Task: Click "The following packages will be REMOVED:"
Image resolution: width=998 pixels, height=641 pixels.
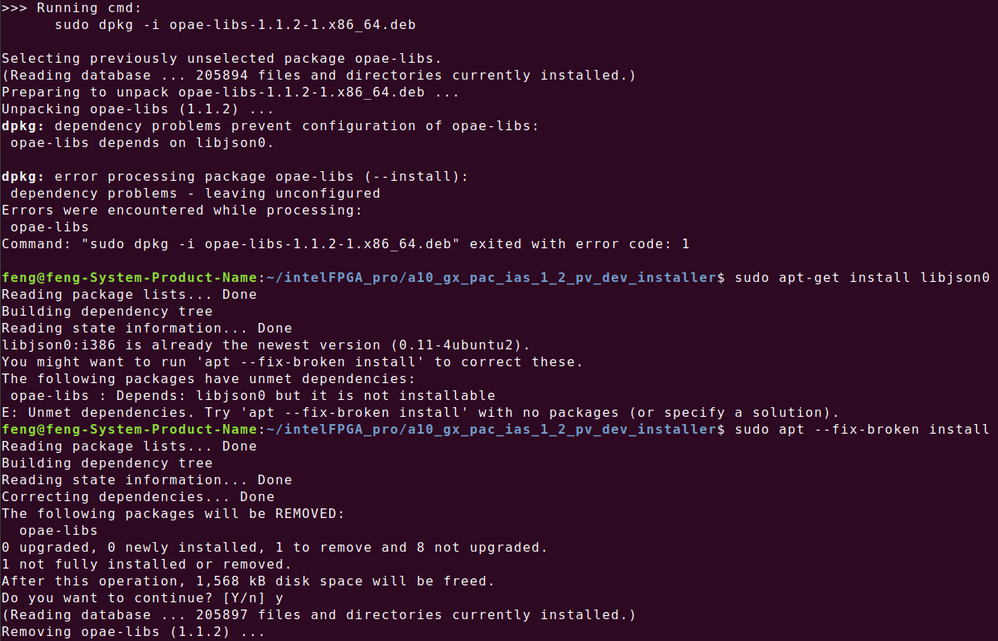Action: pos(173,513)
